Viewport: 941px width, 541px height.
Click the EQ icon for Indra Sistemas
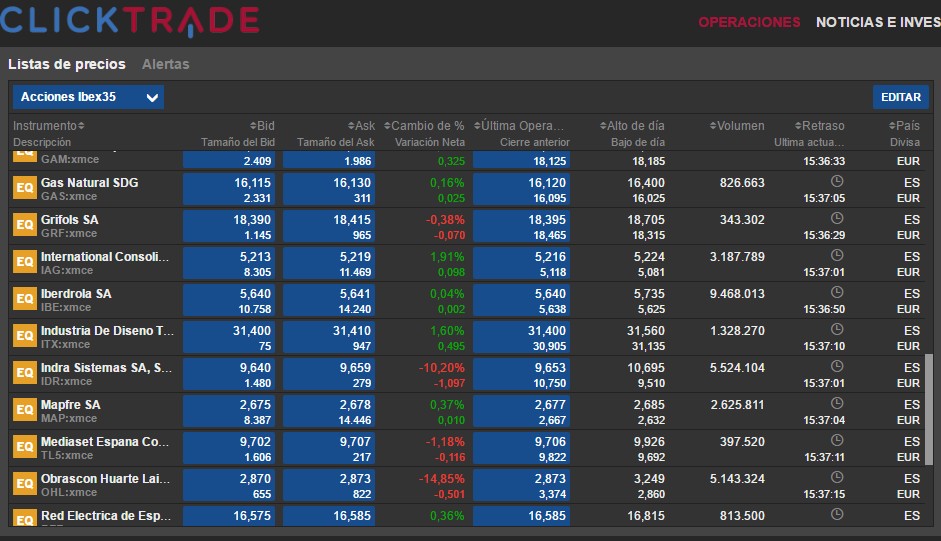(x=25, y=373)
